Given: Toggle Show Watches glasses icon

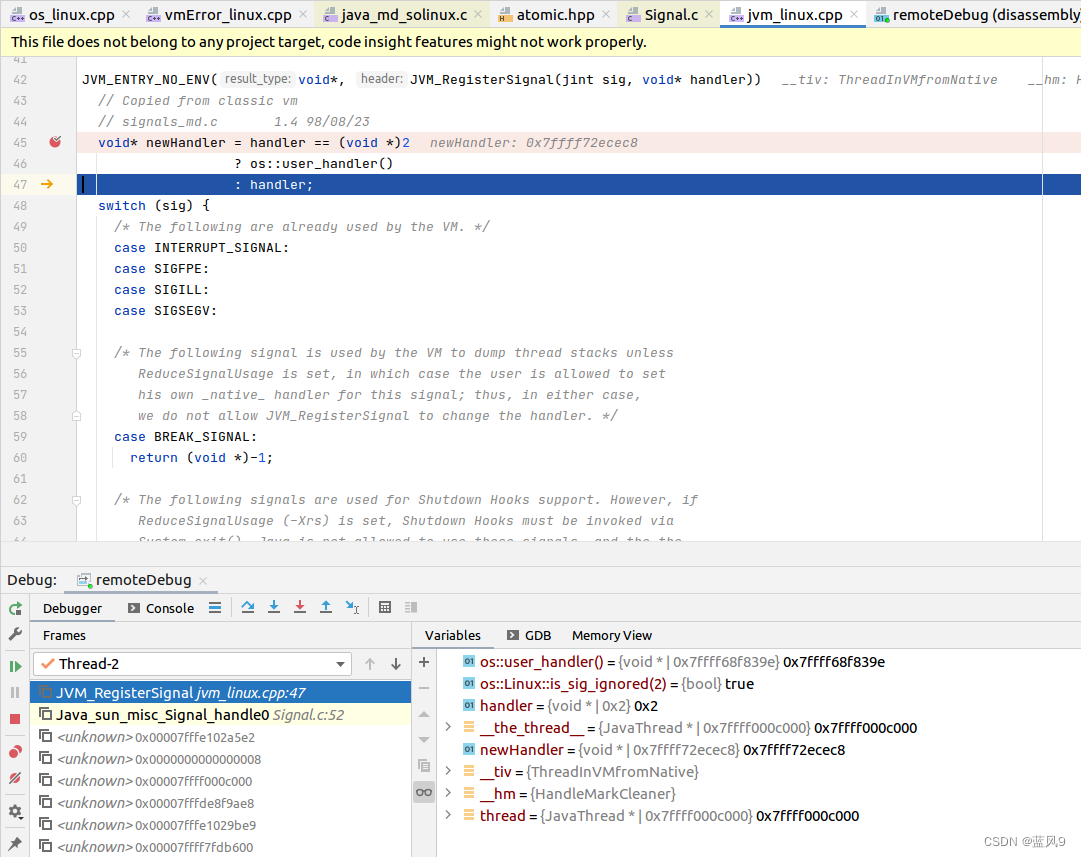Looking at the screenshot, I should 424,792.
